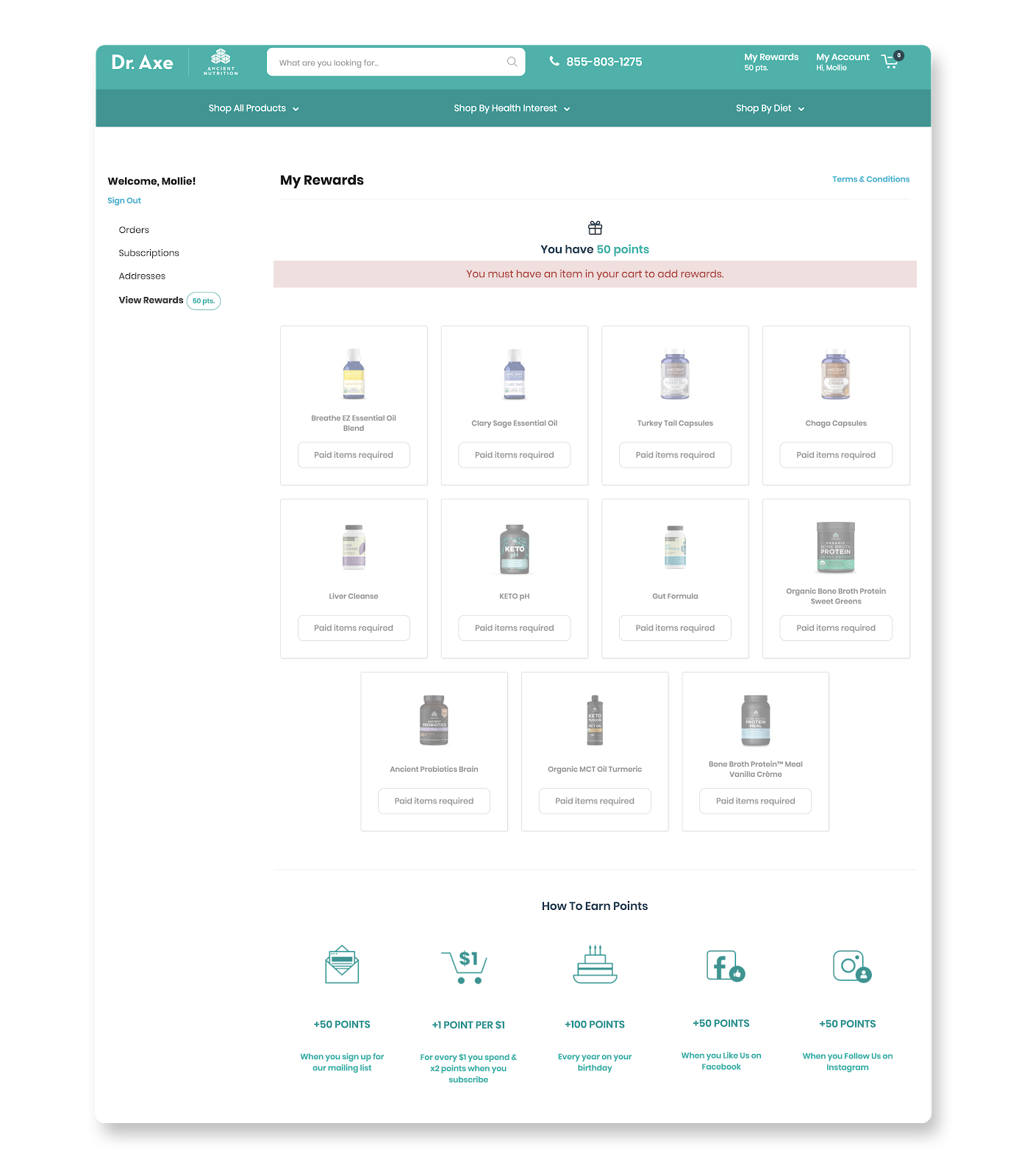Click the 'must have an item in your cart' alert
This screenshot has height=1176, width=1016.
pyautogui.click(x=595, y=274)
